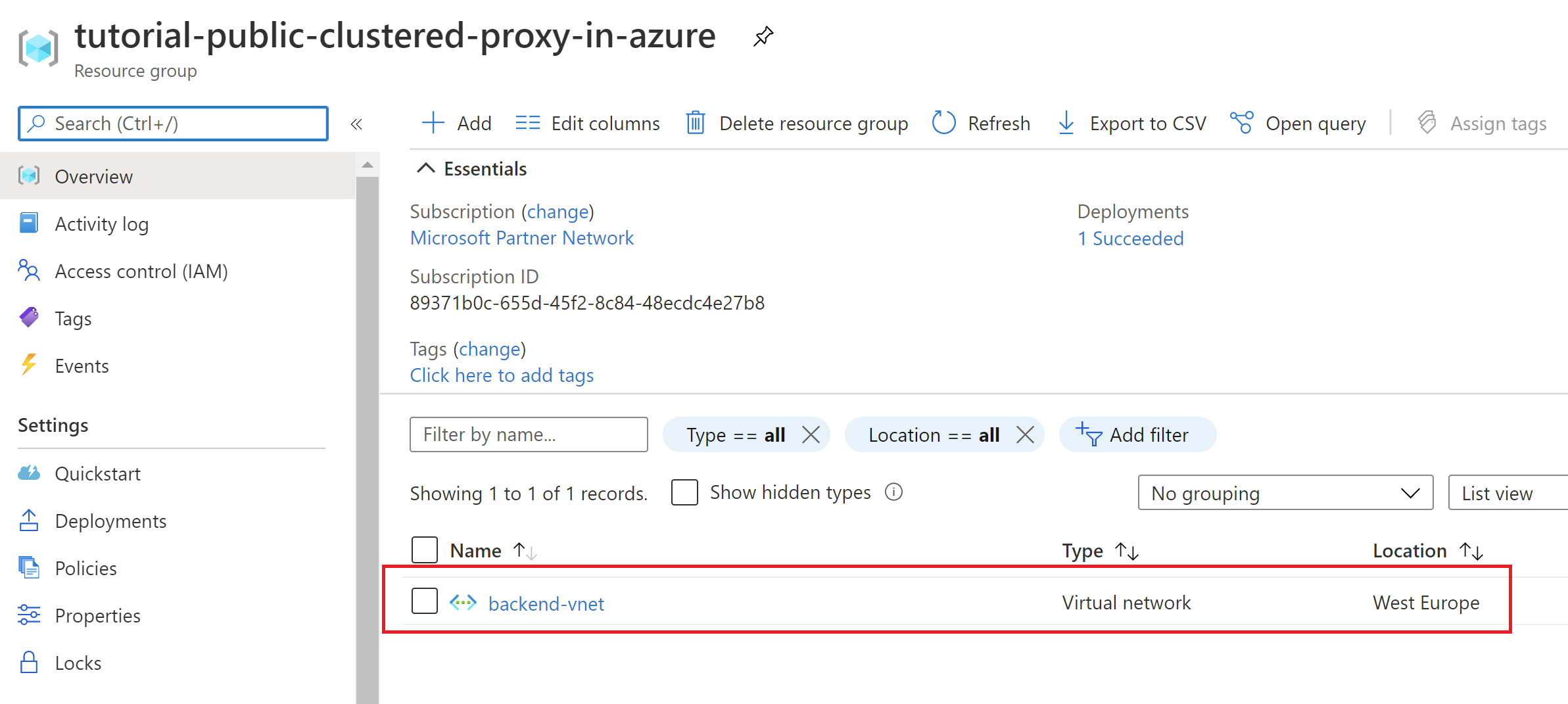Select all resources via header checkbox

pos(424,550)
